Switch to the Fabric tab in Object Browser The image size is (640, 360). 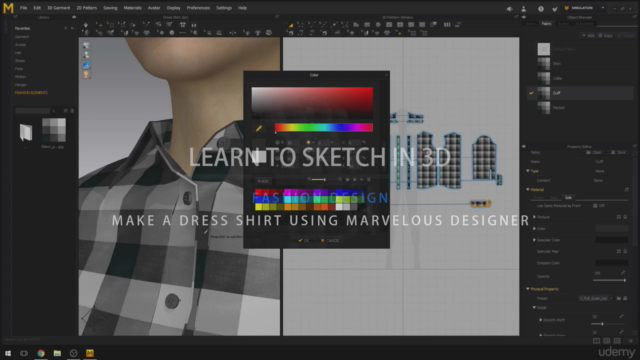coord(546,24)
